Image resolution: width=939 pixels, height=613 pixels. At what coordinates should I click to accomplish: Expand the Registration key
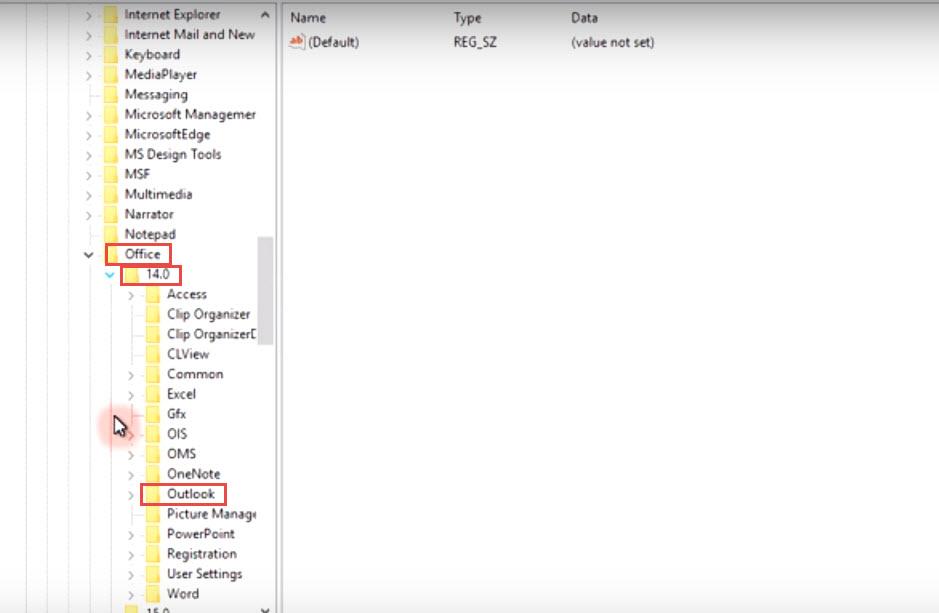click(x=131, y=555)
